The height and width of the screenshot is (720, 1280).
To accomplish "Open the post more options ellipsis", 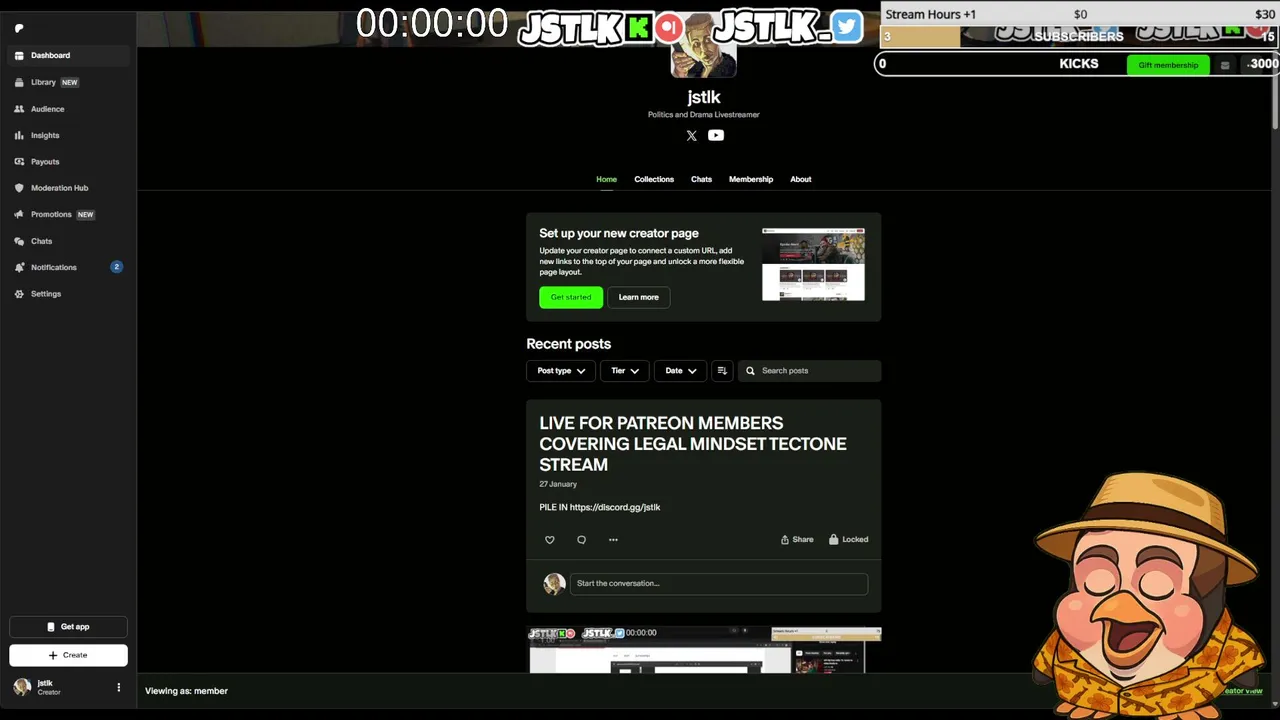I will (613, 540).
